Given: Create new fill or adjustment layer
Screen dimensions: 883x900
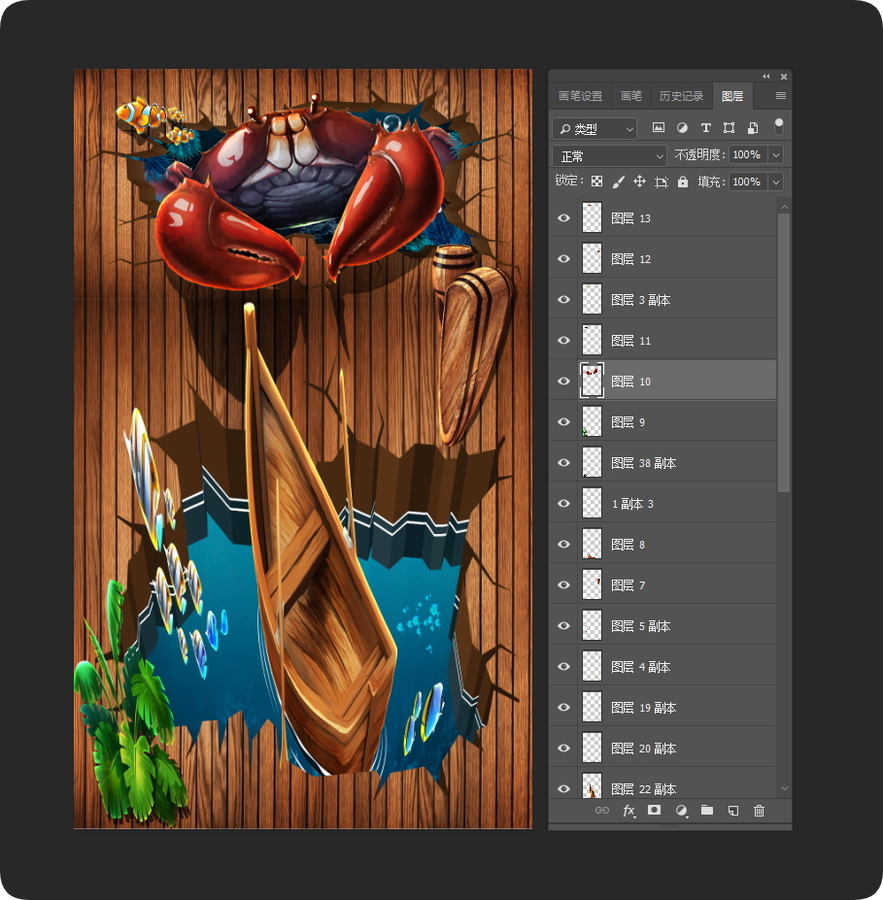Looking at the screenshot, I should [681, 810].
